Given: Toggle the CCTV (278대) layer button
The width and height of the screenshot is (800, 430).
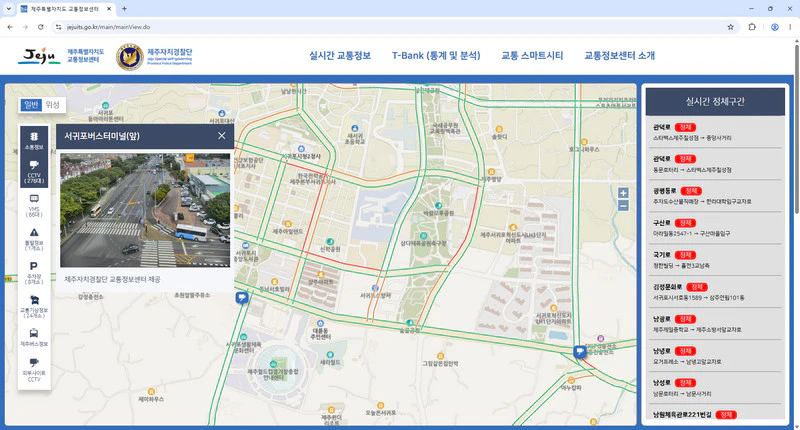Looking at the screenshot, I should (34, 171).
